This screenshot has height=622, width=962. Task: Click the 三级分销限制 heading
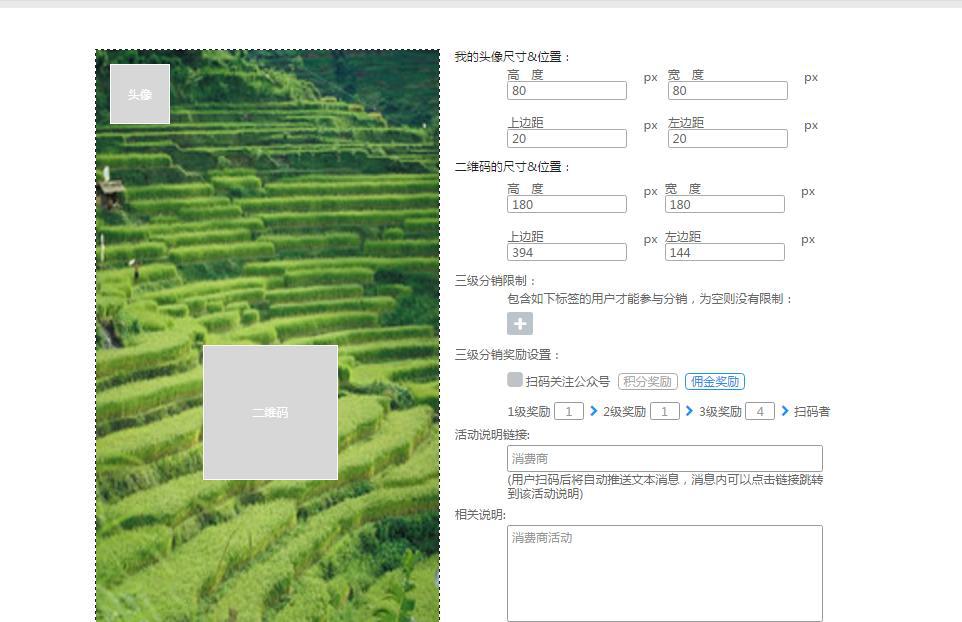point(496,281)
